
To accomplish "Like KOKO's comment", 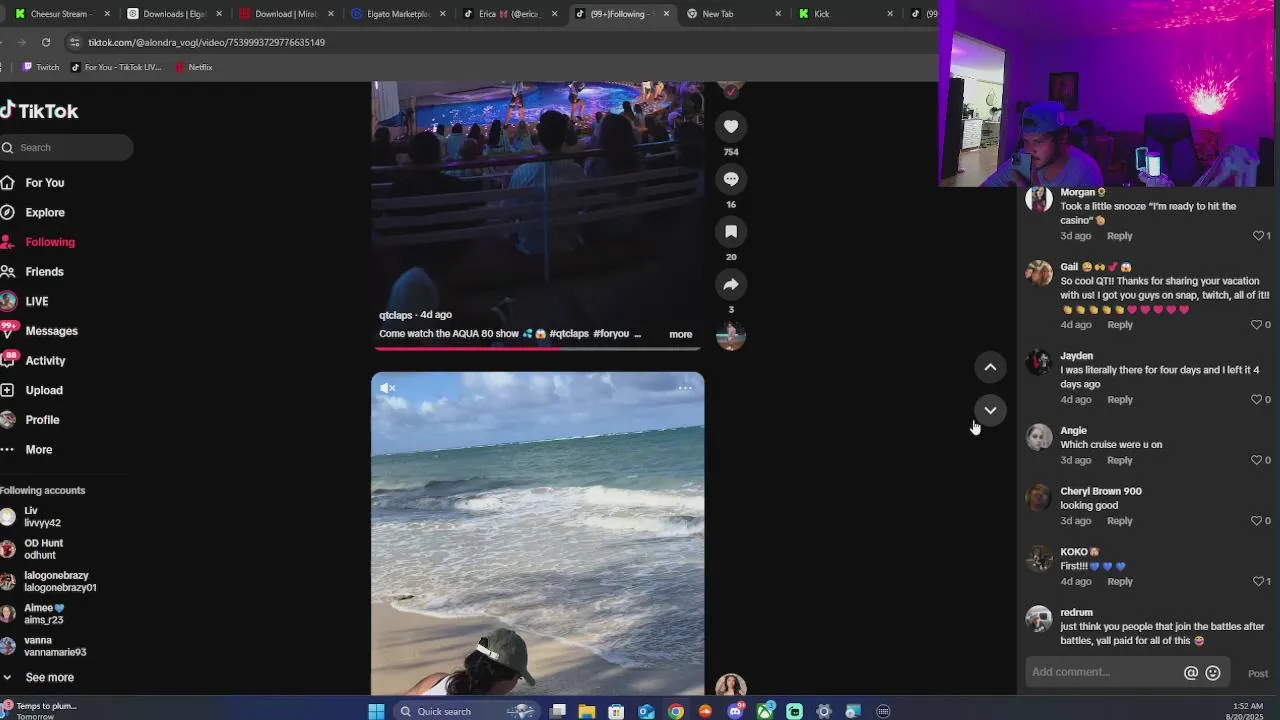I will tap(1258, 582).
